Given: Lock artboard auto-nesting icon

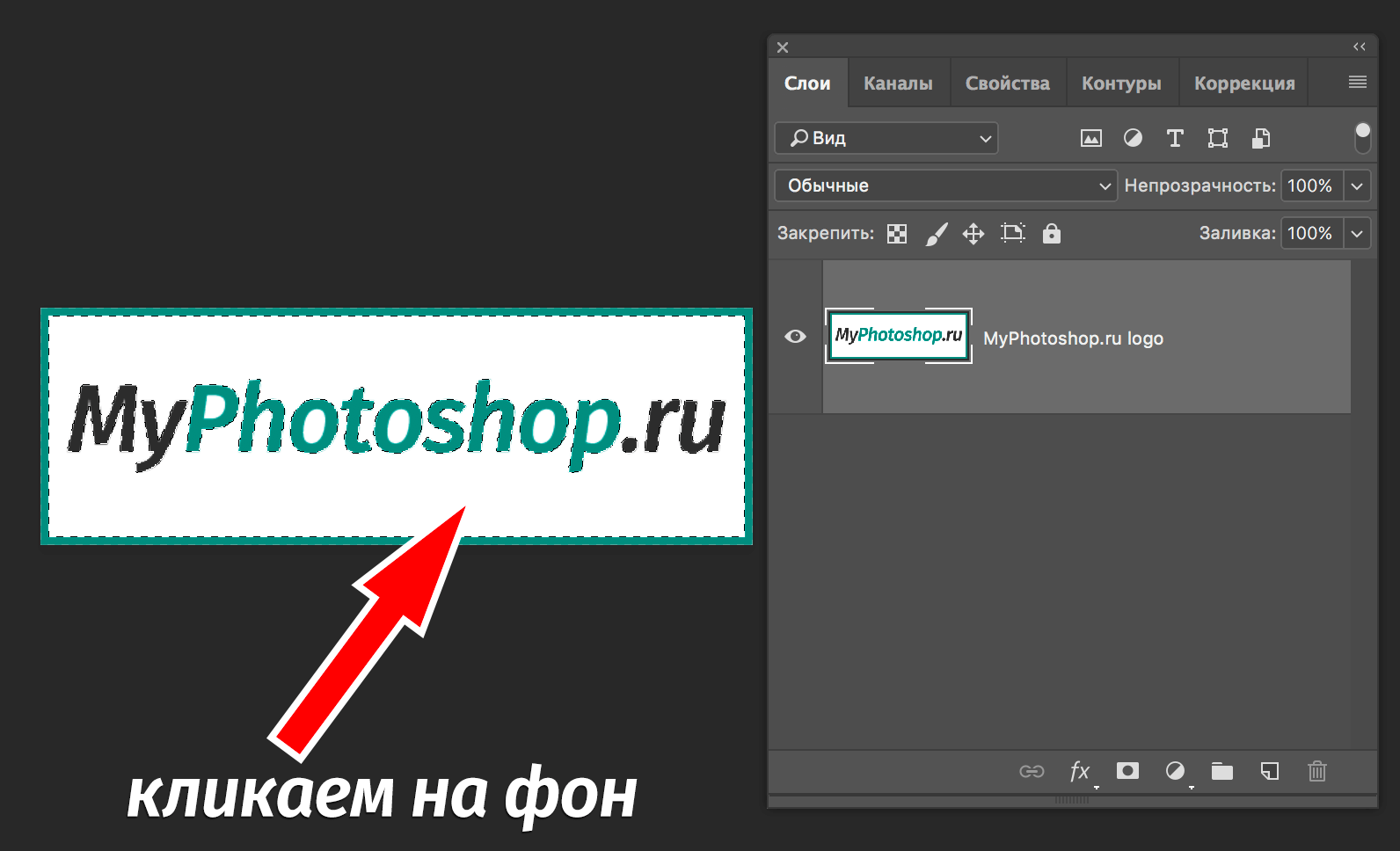Looking at the screenshot, I should point(1013,233).
